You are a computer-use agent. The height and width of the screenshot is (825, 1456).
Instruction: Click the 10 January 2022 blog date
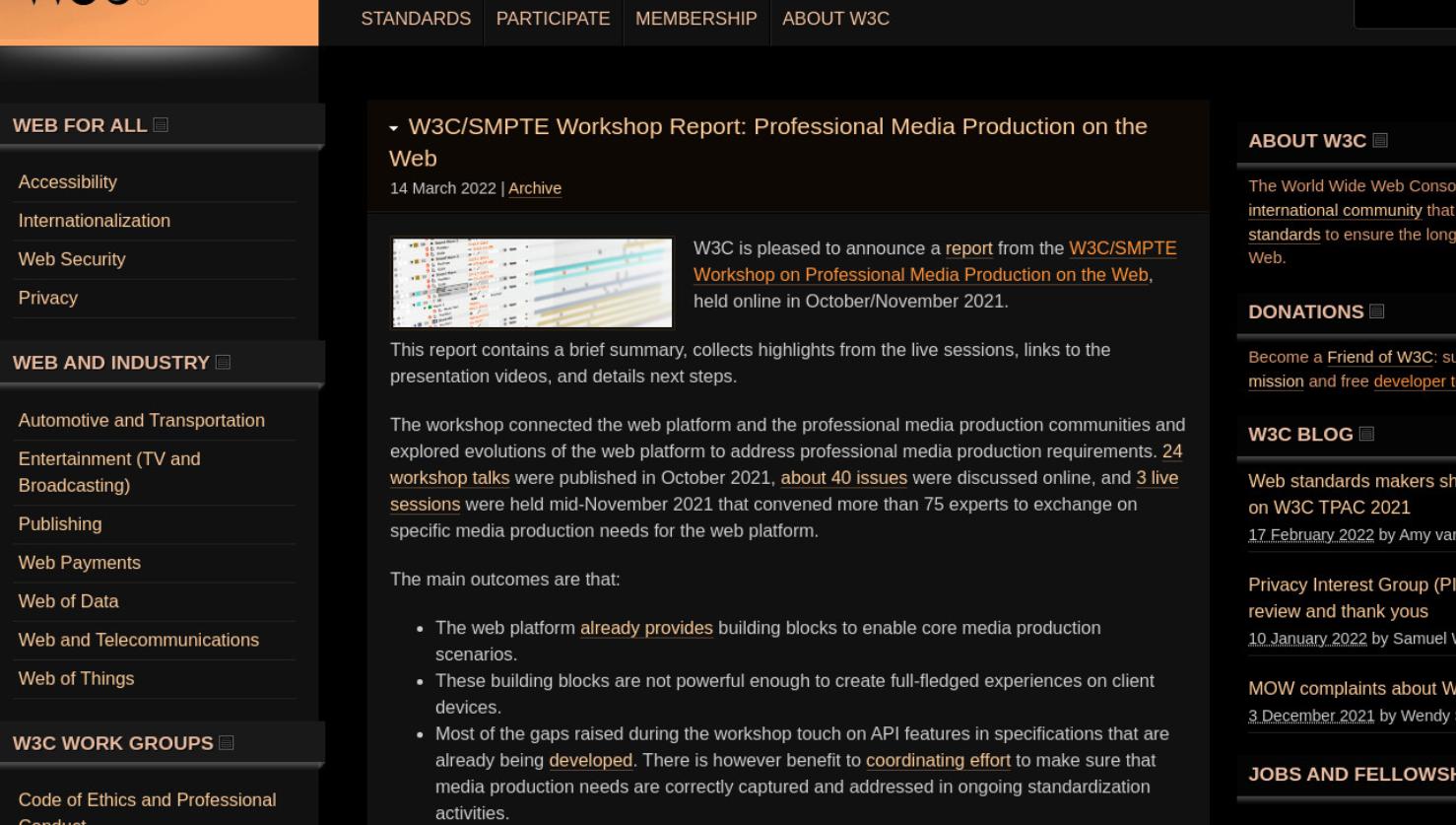click(x=1307, y=639)
